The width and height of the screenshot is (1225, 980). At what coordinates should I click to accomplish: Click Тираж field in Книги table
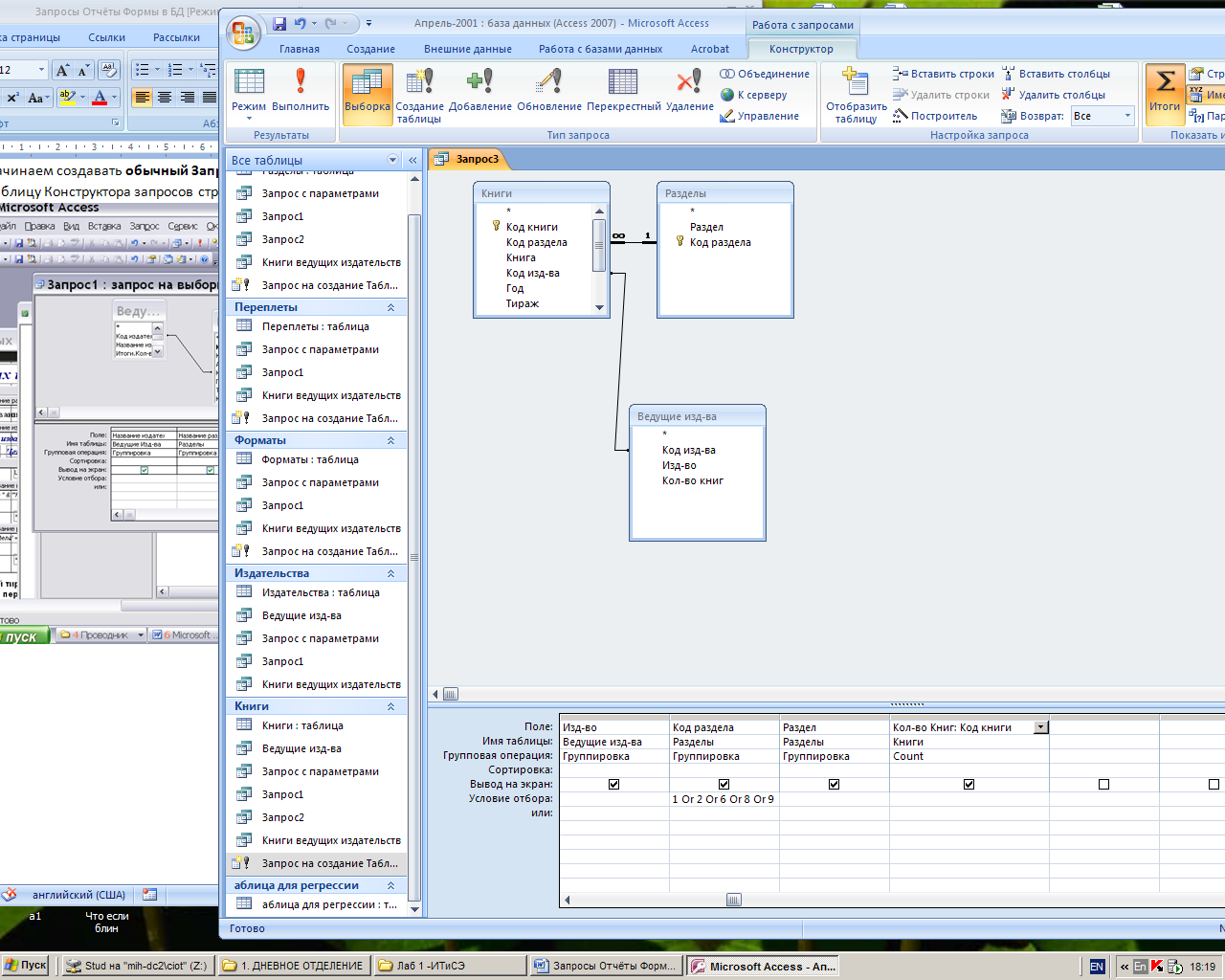click(523, 303)
